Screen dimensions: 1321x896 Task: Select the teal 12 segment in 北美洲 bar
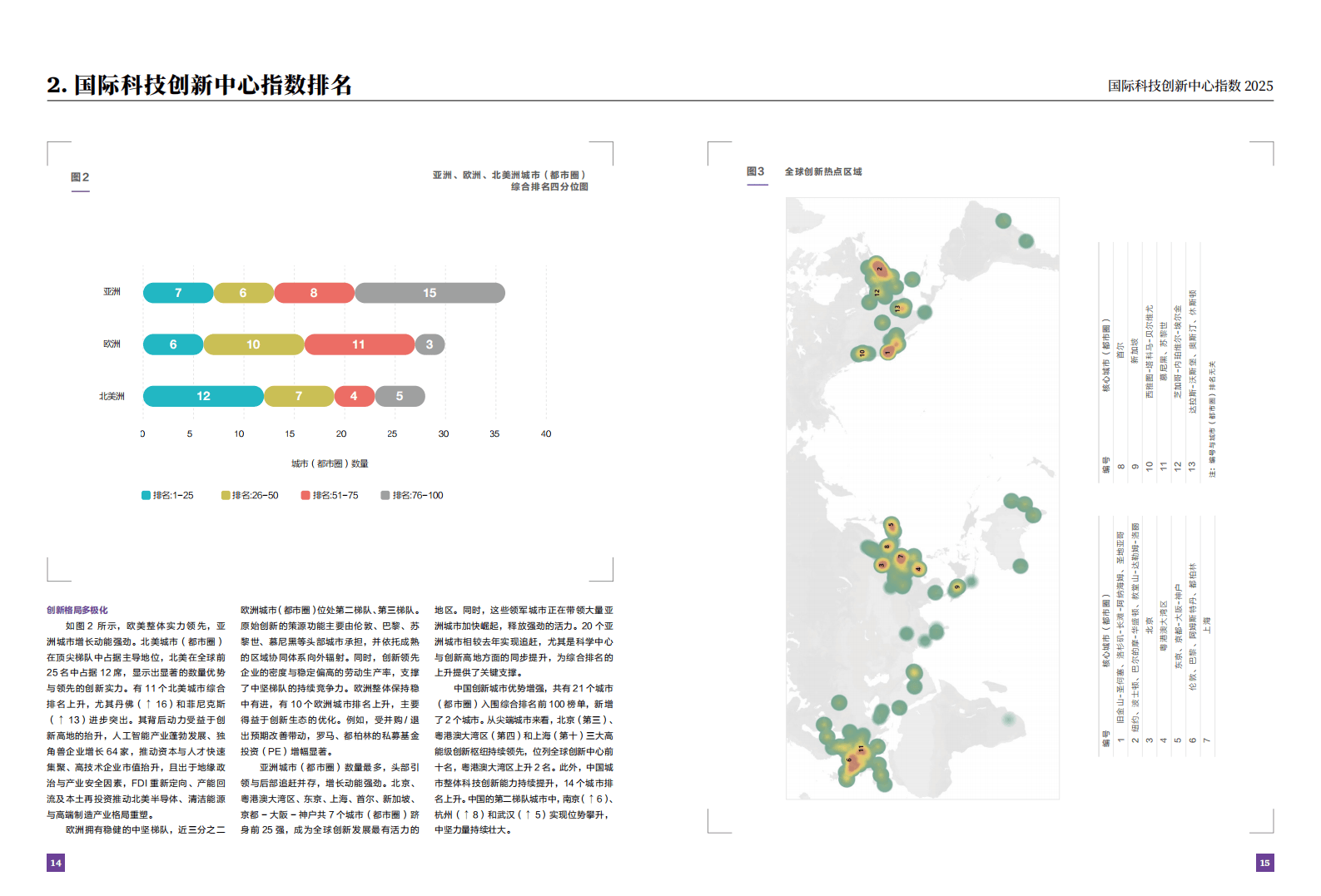click(203, 396)
